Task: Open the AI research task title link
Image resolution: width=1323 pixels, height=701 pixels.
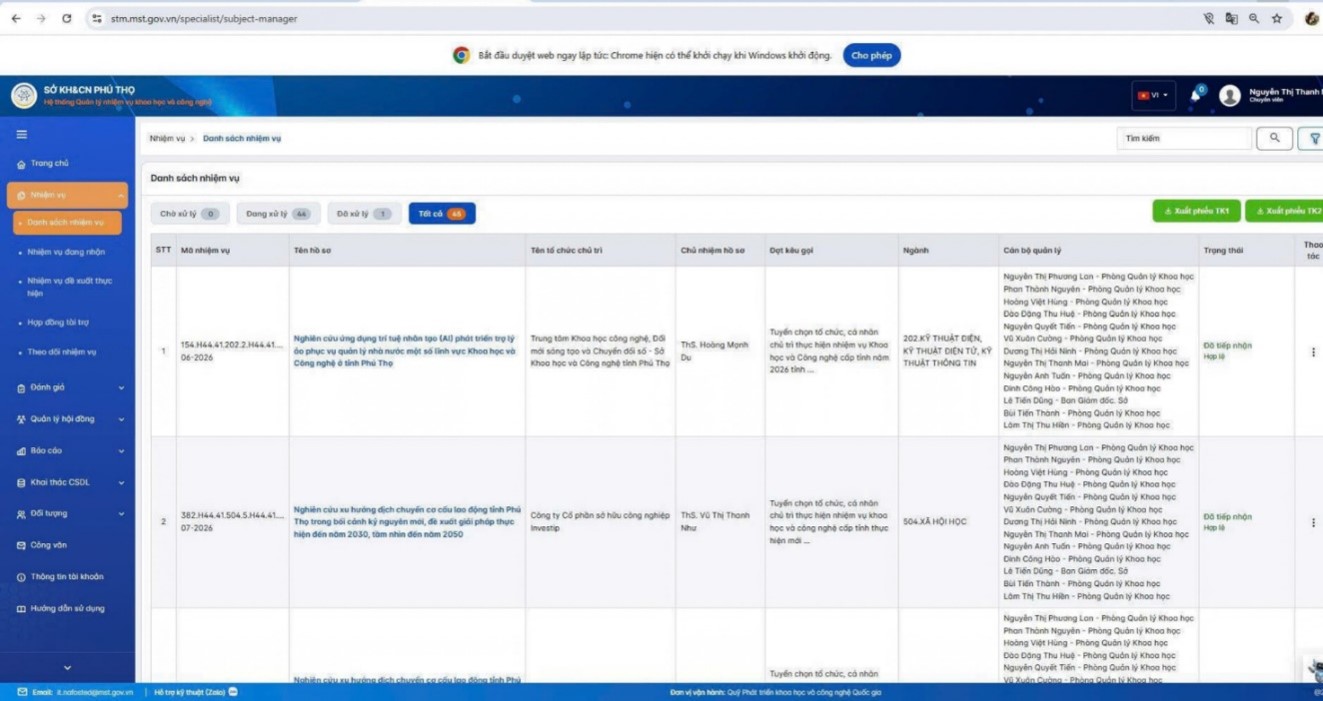Action: click(x=405, y=351)
